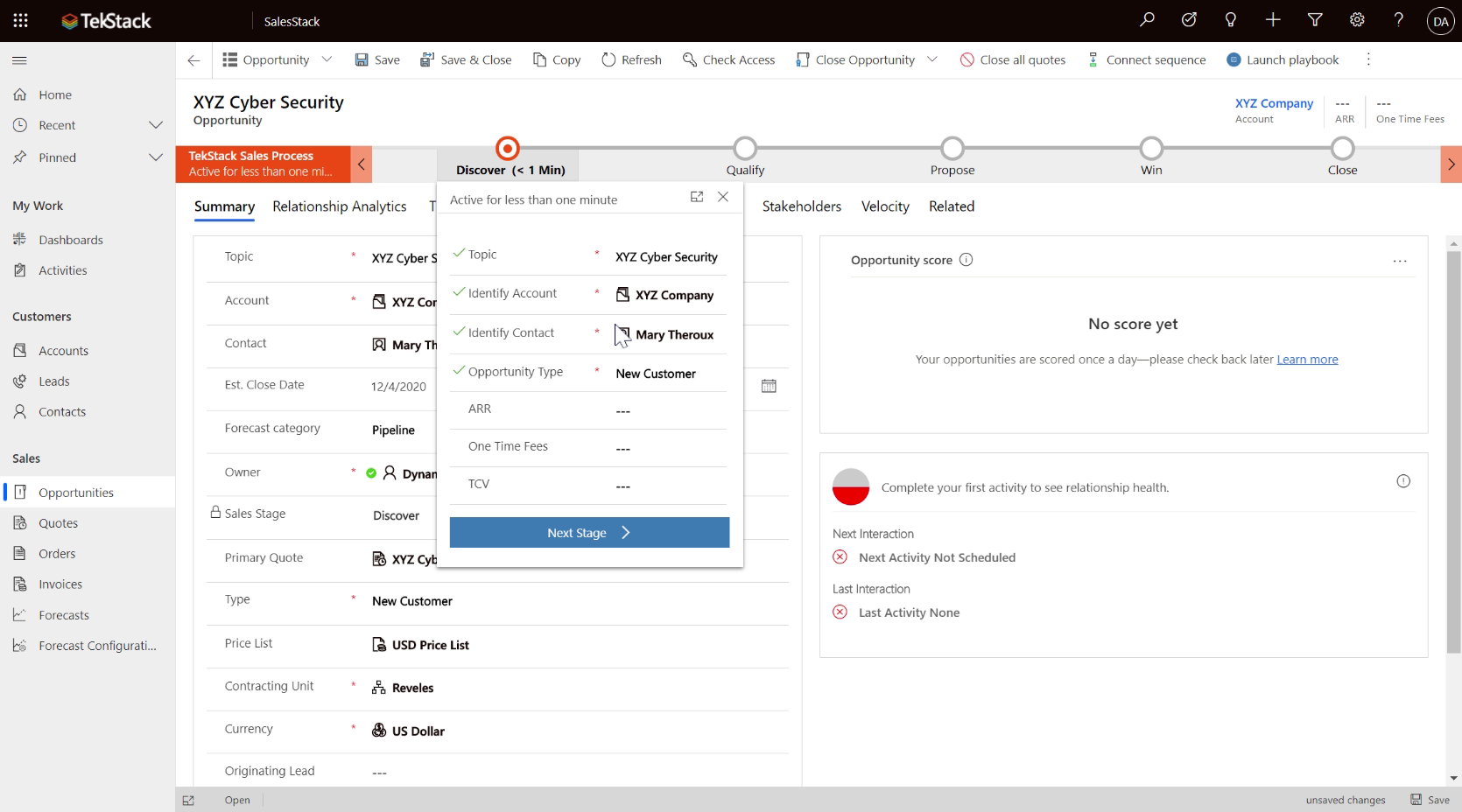The height and width of the screenshot is (812, 1462).
Task: Click Close Opportunity command
Action: click(855, 59)
